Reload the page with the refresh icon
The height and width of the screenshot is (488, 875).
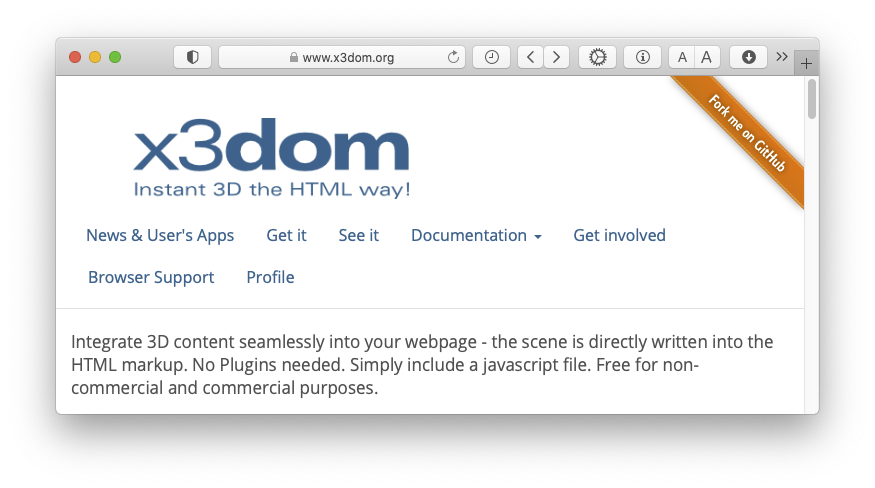point(453,57)
